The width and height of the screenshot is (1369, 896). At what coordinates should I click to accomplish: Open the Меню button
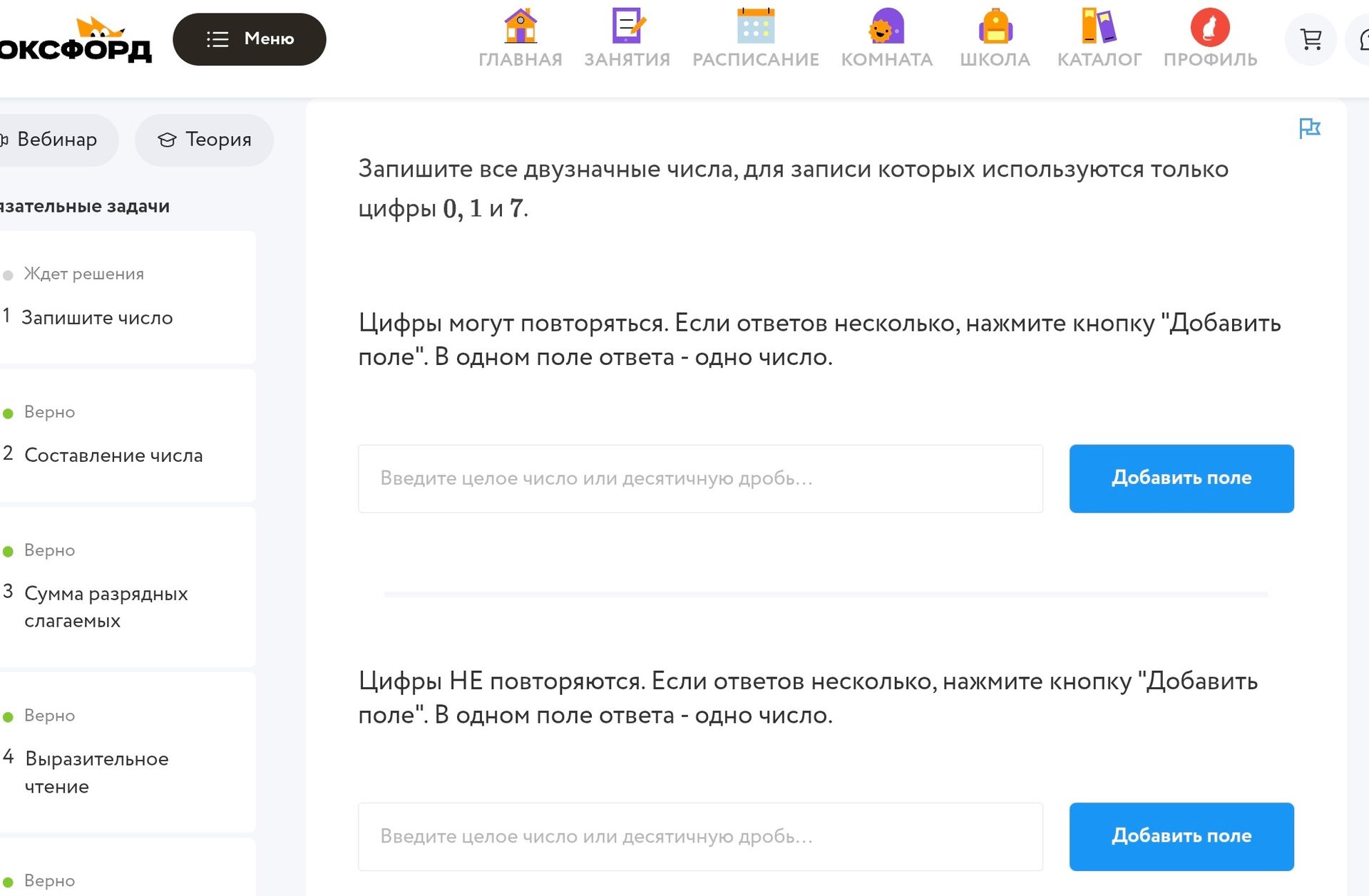click(250, 39)
